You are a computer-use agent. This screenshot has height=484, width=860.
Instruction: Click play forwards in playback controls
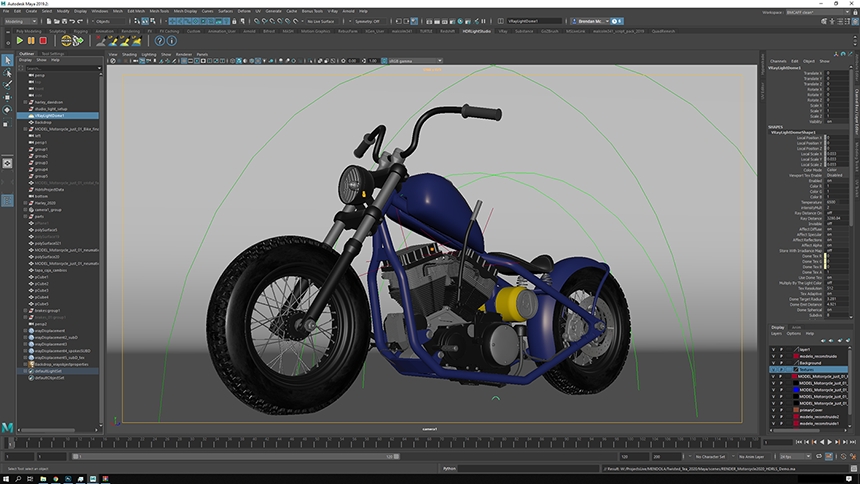click(x=829, y=442)
